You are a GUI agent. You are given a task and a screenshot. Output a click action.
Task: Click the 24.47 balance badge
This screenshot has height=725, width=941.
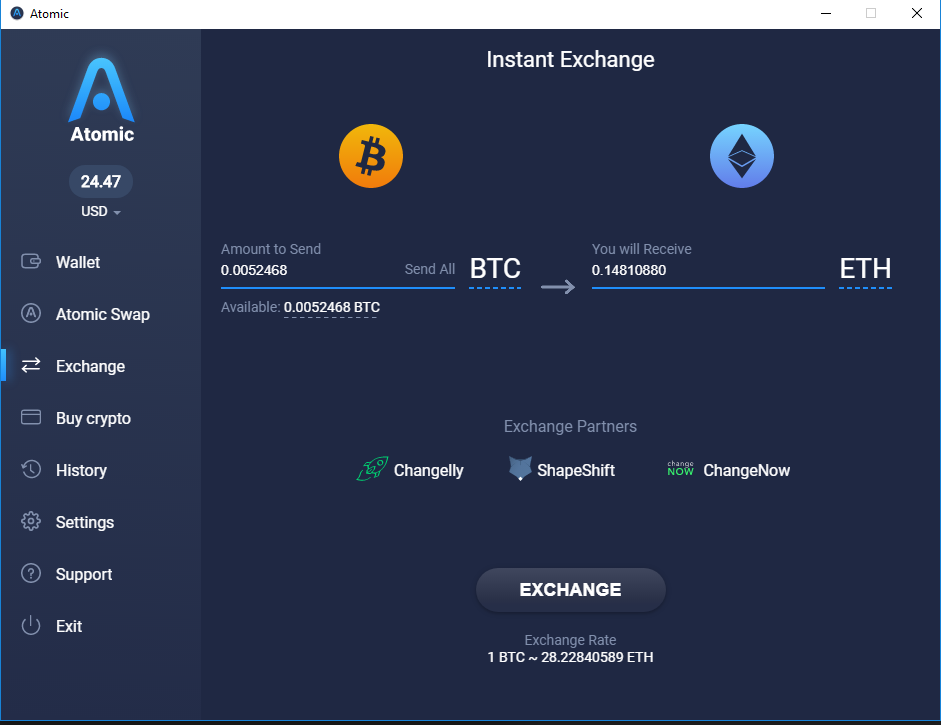point(101,181)
